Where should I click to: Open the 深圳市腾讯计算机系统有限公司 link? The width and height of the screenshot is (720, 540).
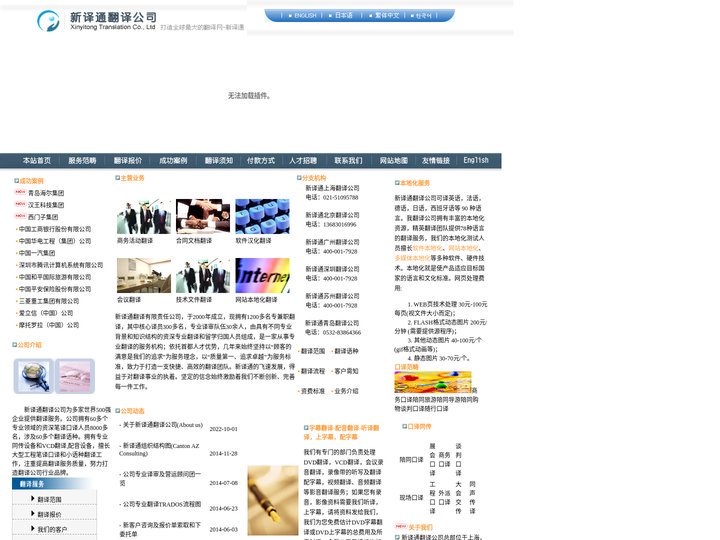(61, 265)
